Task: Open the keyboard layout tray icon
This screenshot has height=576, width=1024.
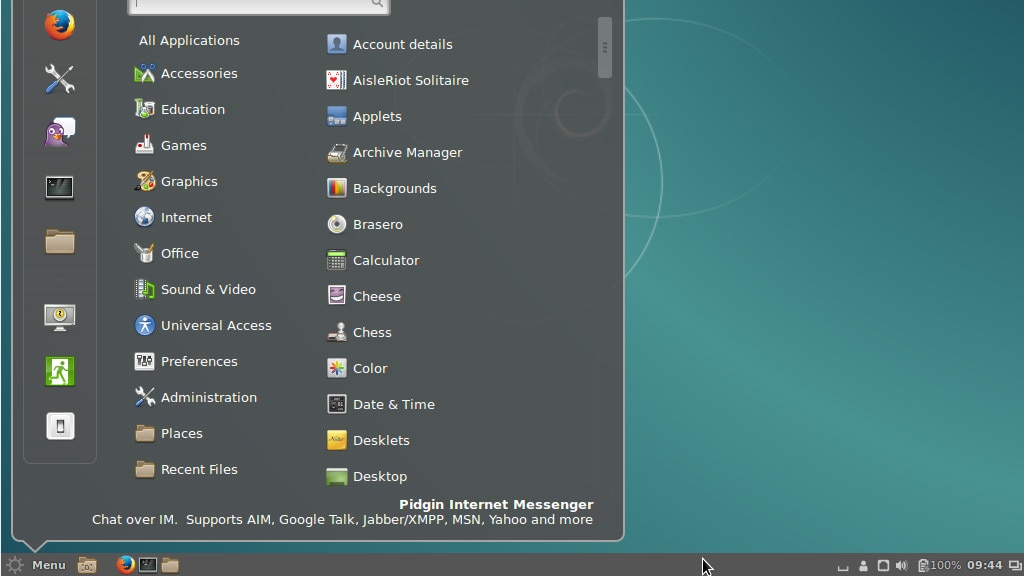Action: pyautogui.click(x=843, y=565)
